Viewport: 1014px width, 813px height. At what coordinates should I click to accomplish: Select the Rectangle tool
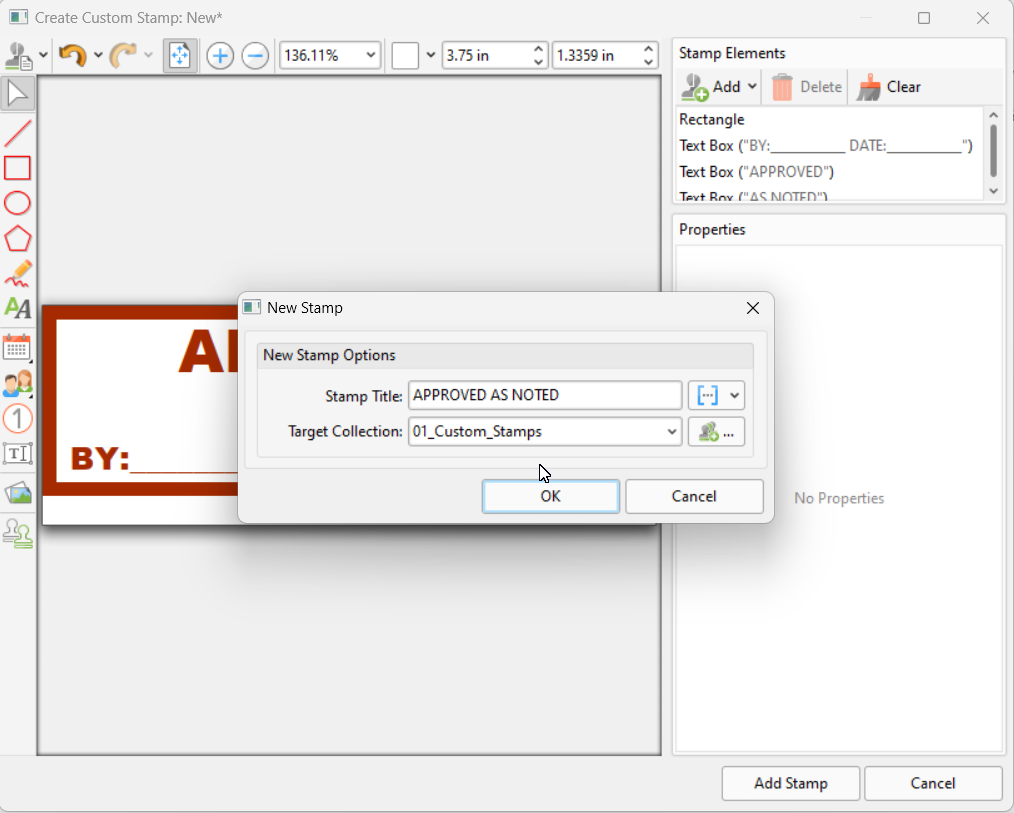tap(17, 168)
